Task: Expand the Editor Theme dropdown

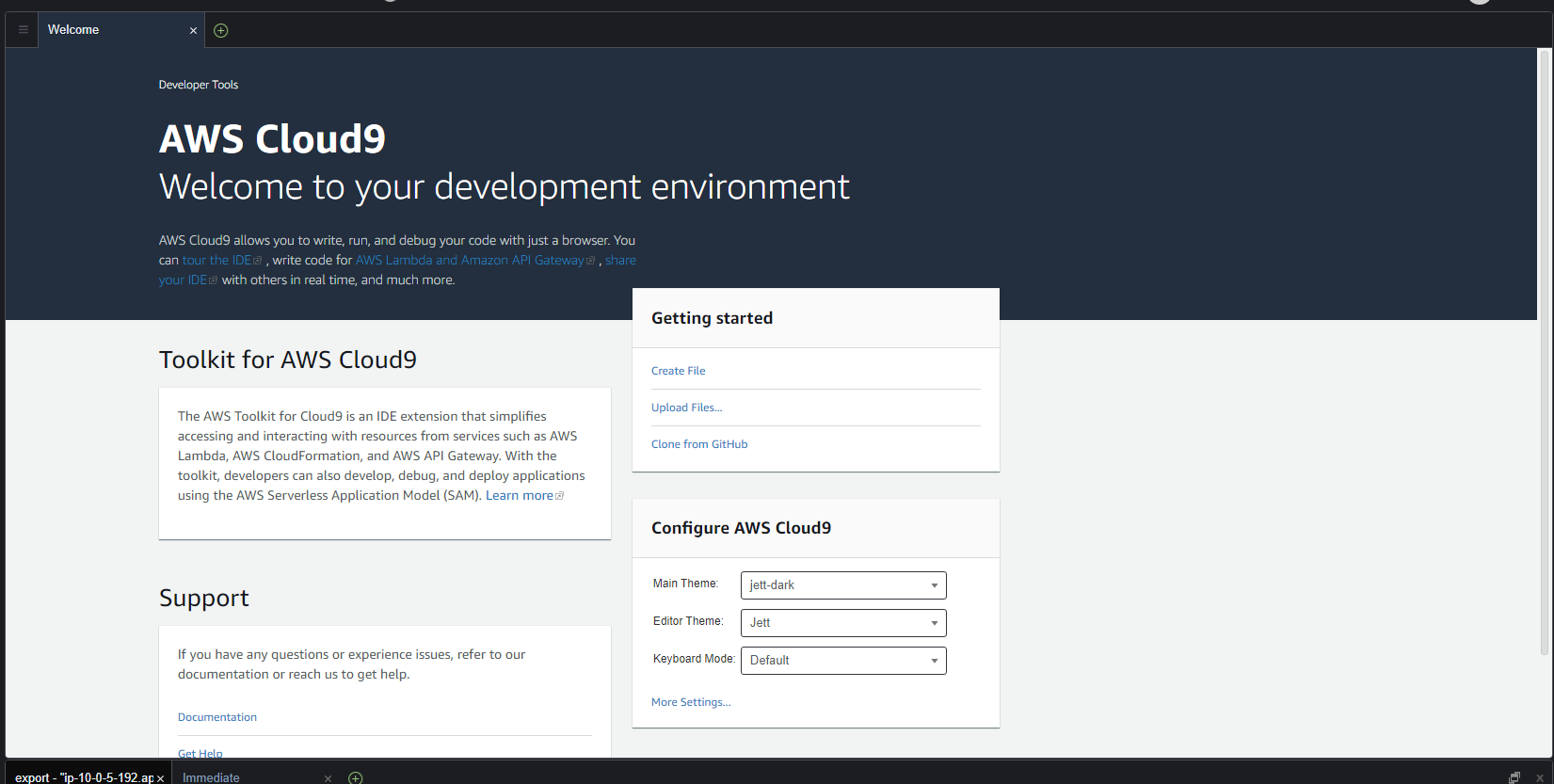Action: coord(843,623)
